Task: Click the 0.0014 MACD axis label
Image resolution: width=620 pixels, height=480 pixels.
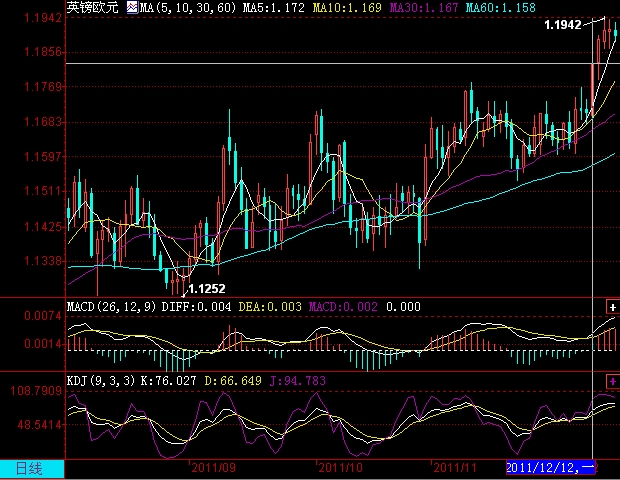Action: tap(43, 344)
